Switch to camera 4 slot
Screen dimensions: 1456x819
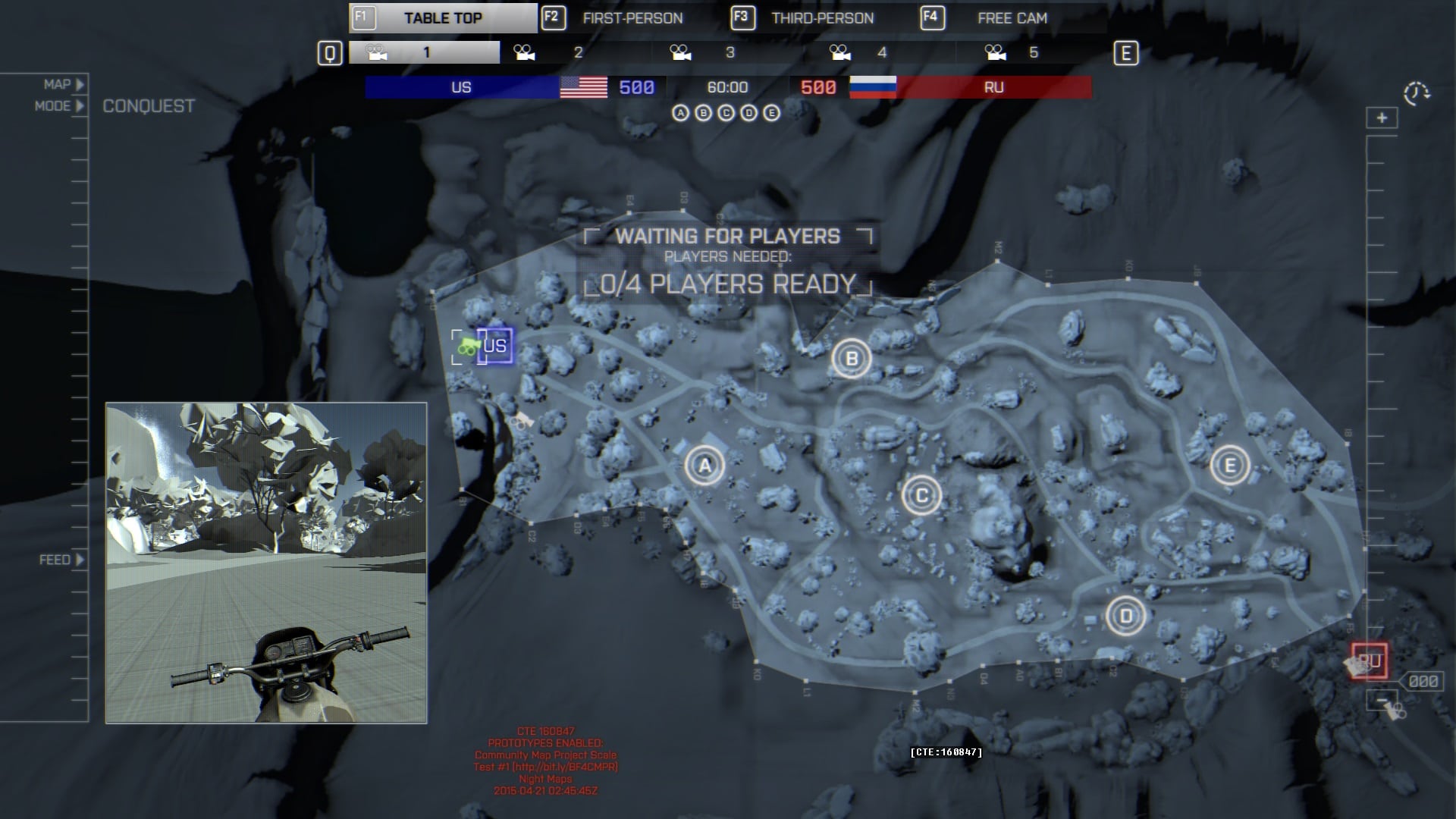click(880, 52)
